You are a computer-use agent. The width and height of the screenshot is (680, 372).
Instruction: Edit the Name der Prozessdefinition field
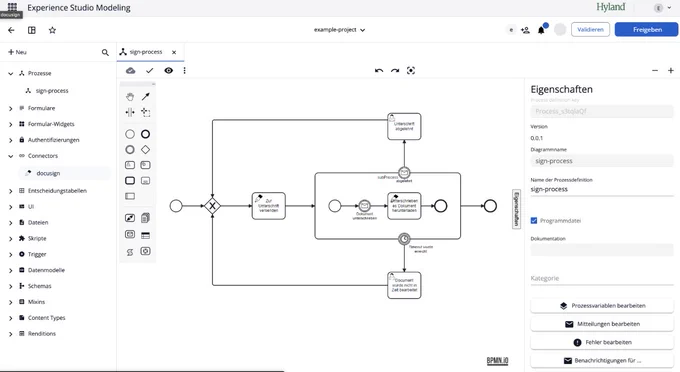602,189
